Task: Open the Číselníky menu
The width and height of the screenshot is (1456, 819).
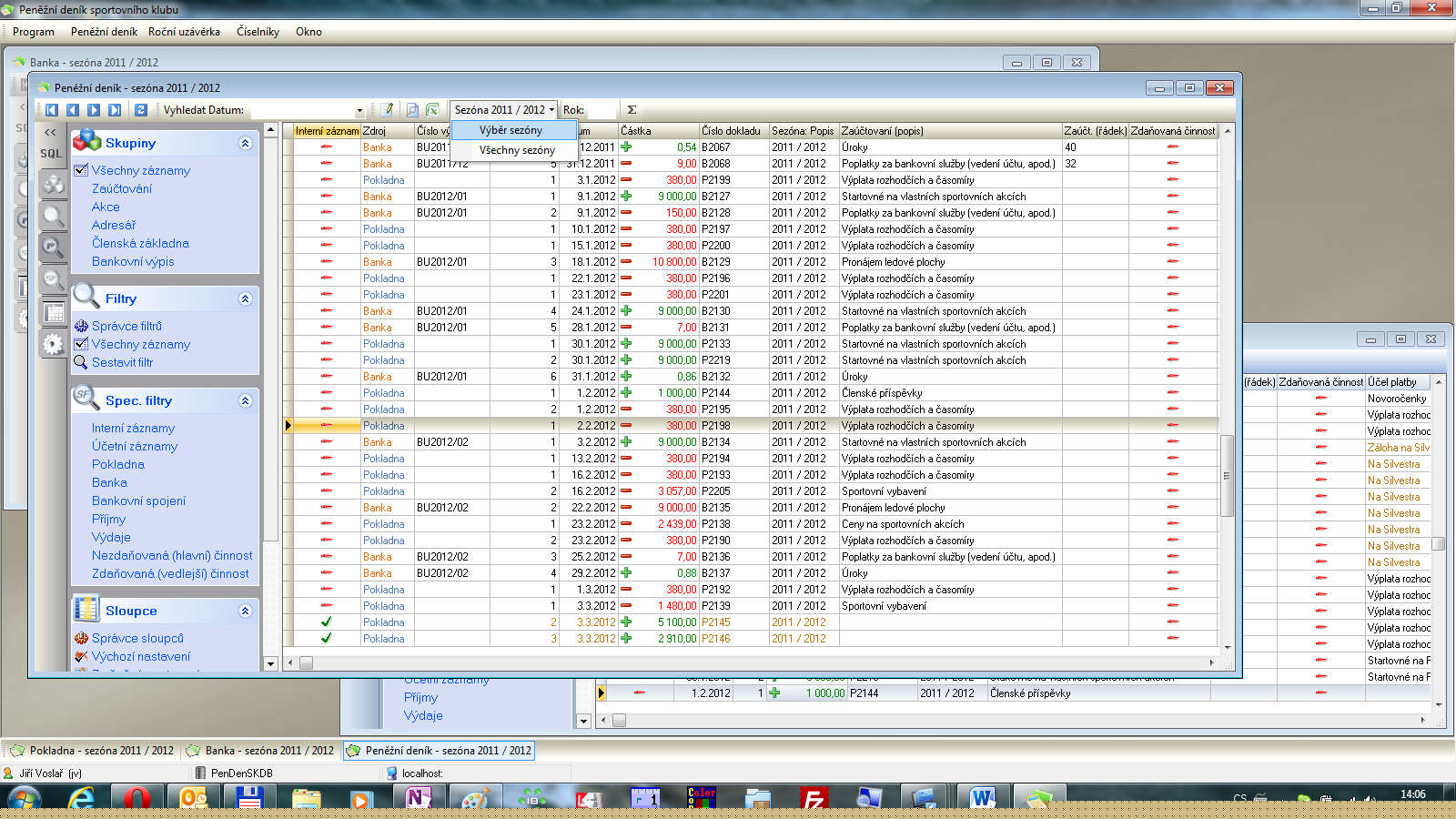Action: click(258, 32)
